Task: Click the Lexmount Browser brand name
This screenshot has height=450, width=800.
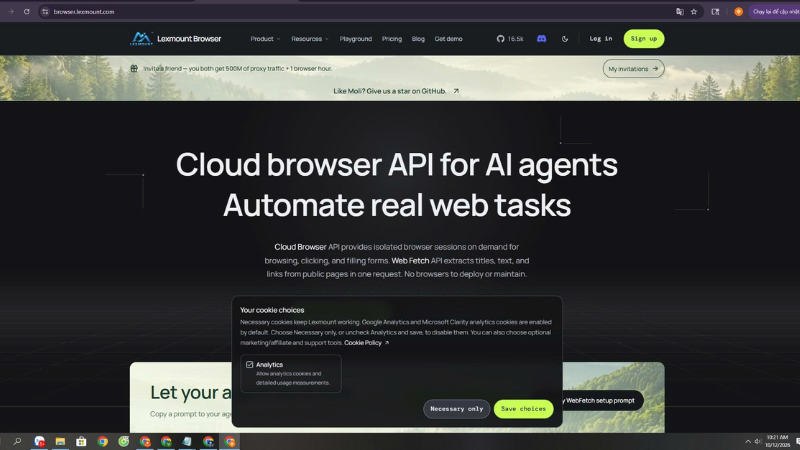Action: (x=189, y=39)
